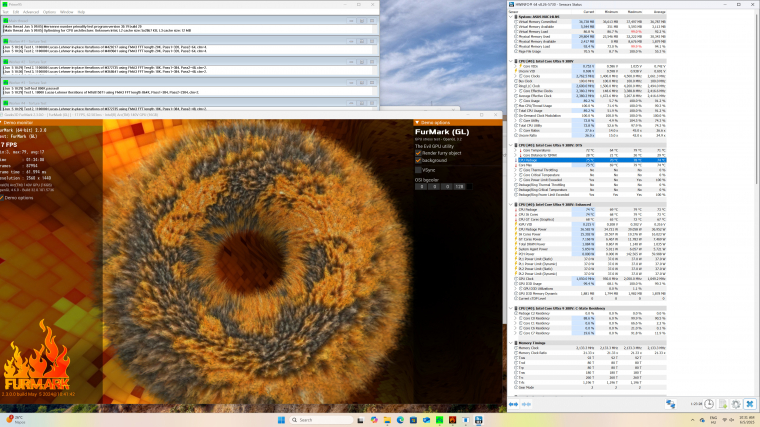Click the HWiNFO taskbar icon
This screenshot has height=427, width=760.
tap(478, 420)
